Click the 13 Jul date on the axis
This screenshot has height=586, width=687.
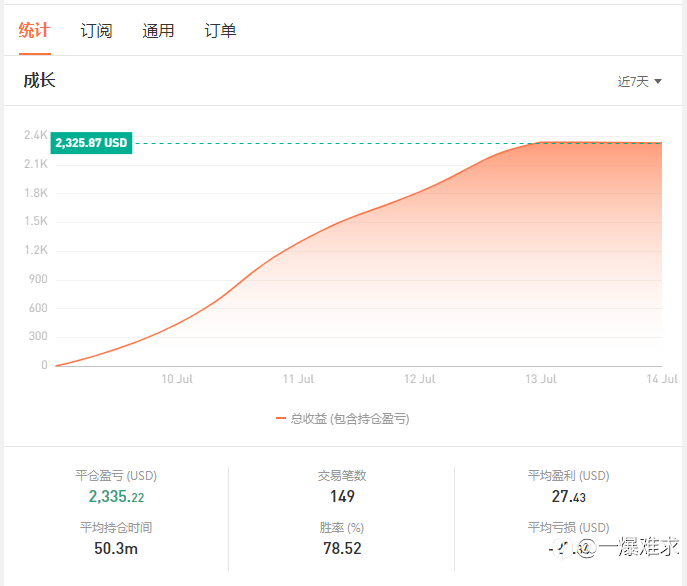541,379
